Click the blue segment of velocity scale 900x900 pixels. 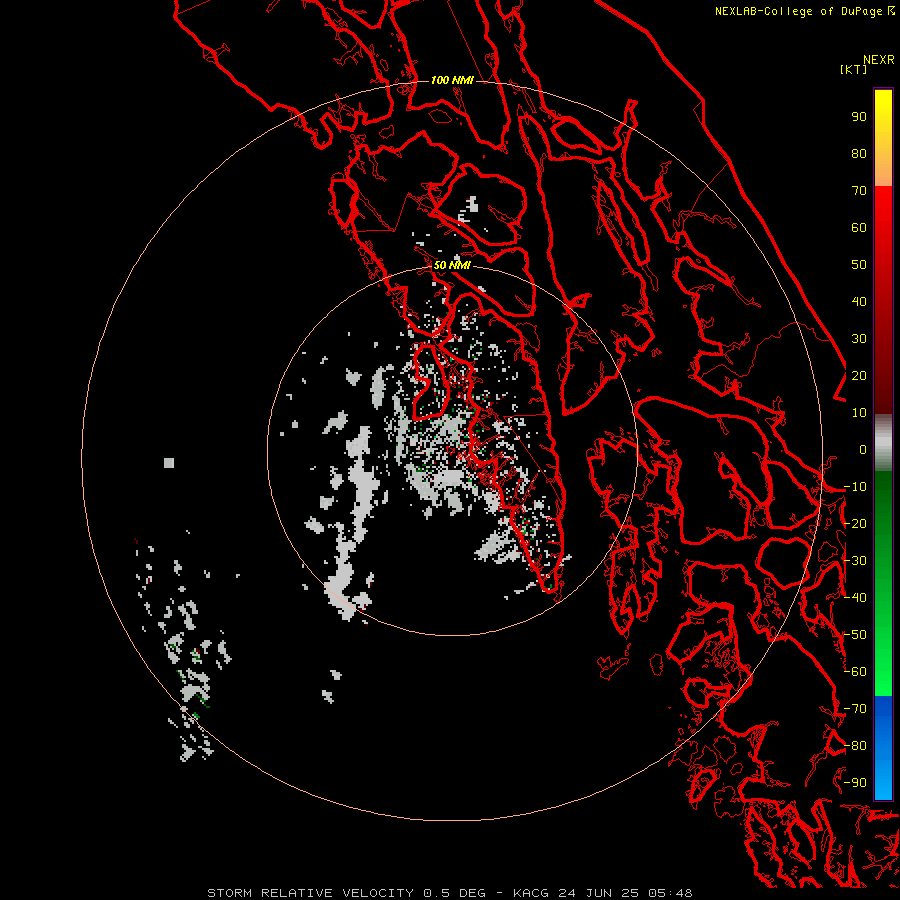[883, 748]
